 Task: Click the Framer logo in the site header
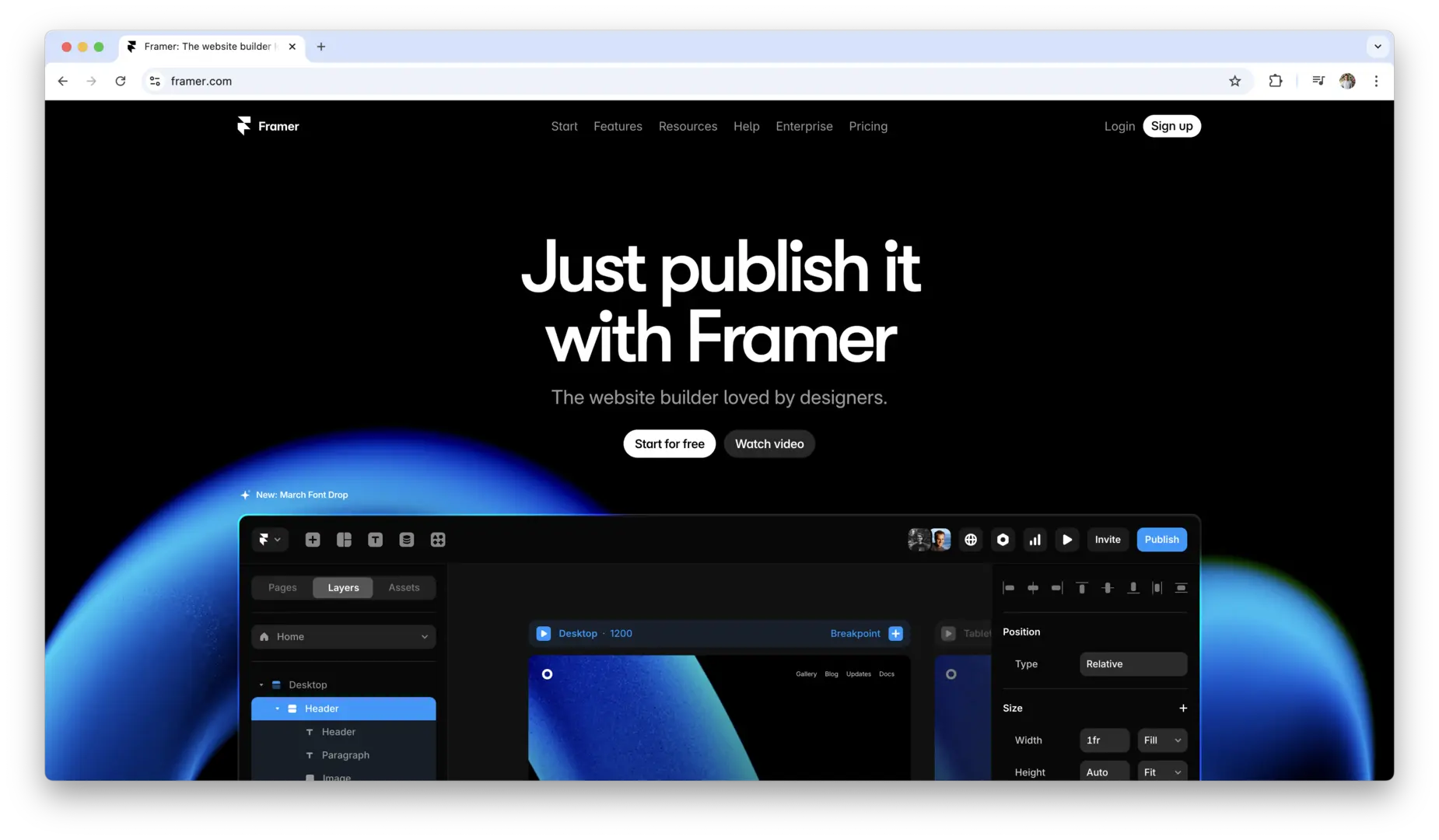[x=268, y=126]
